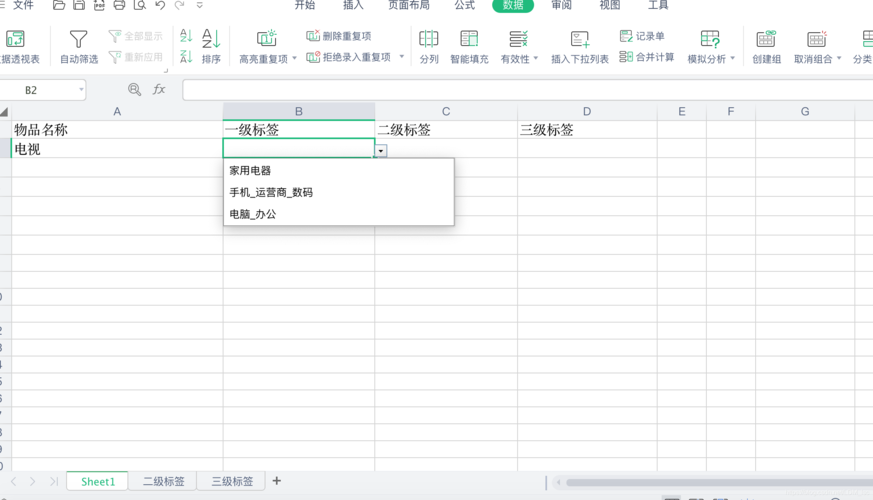Choose 电脑_办公 from dropdown list
Viewport: 873px width, 500px height.
click(339, 214)
